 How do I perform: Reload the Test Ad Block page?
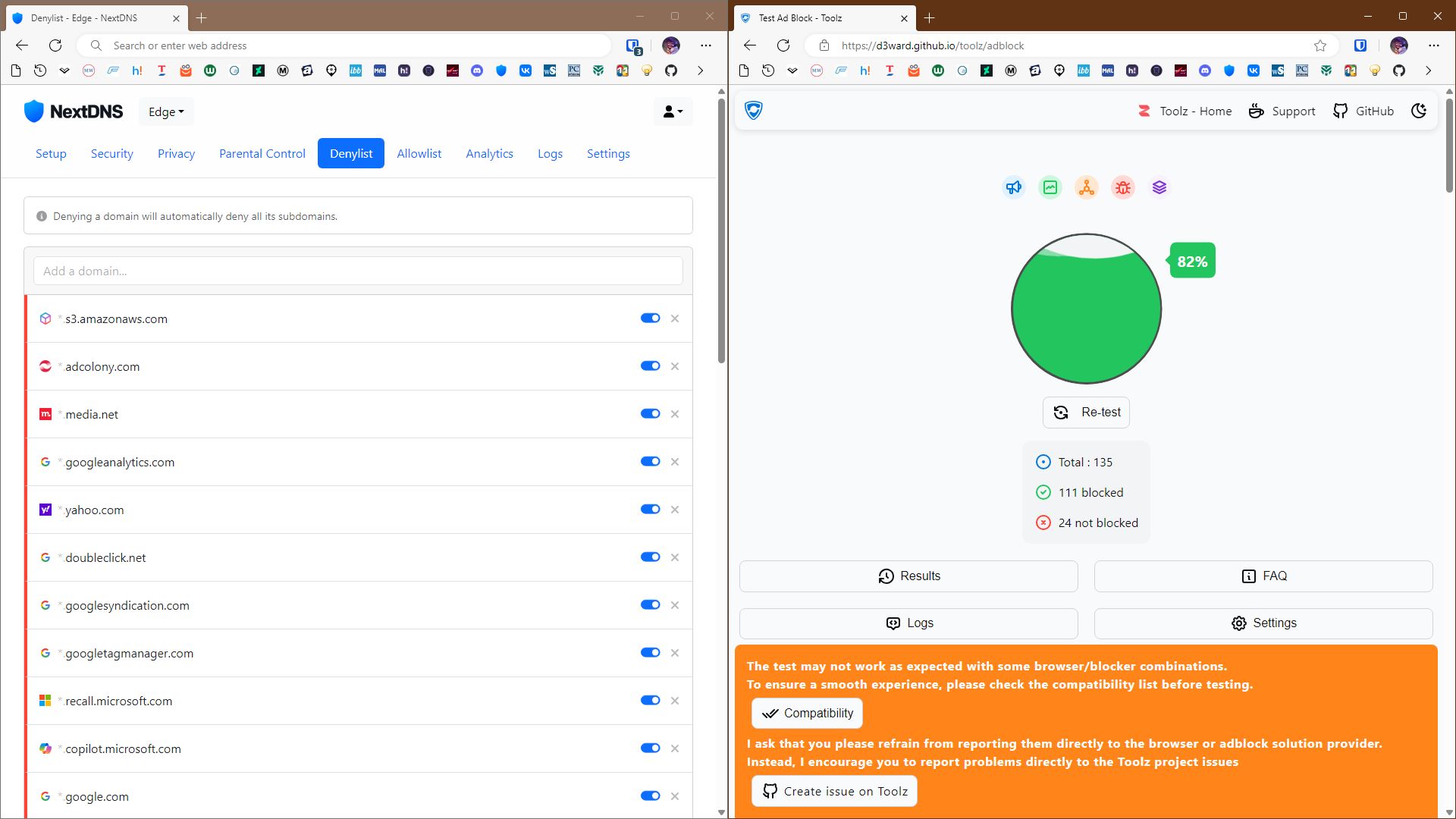tap(783, 45)
